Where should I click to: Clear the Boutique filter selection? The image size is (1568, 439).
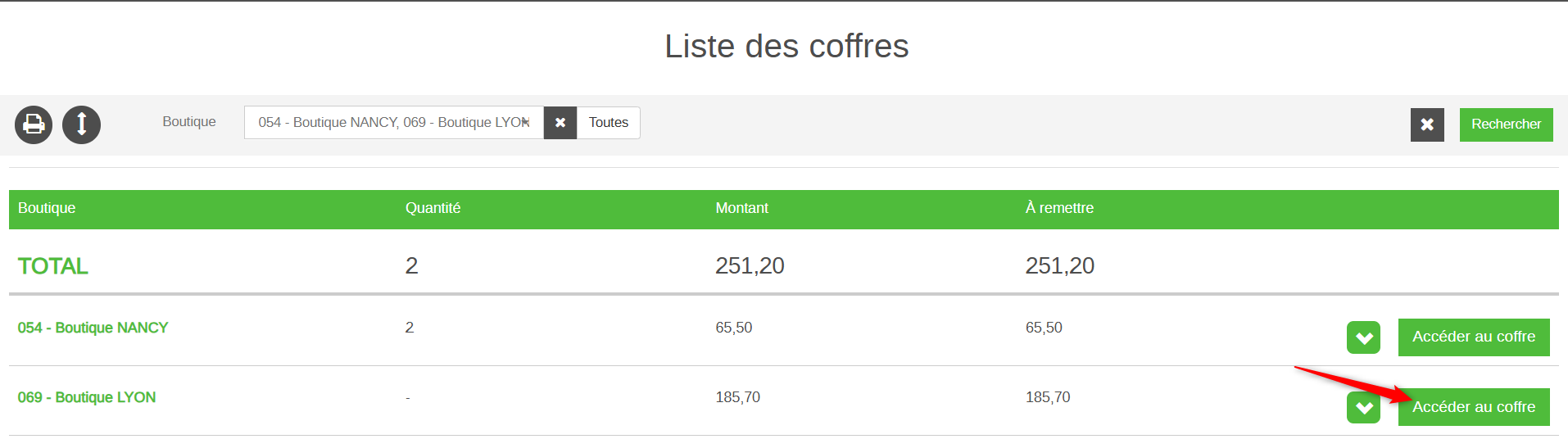[560, 123]
